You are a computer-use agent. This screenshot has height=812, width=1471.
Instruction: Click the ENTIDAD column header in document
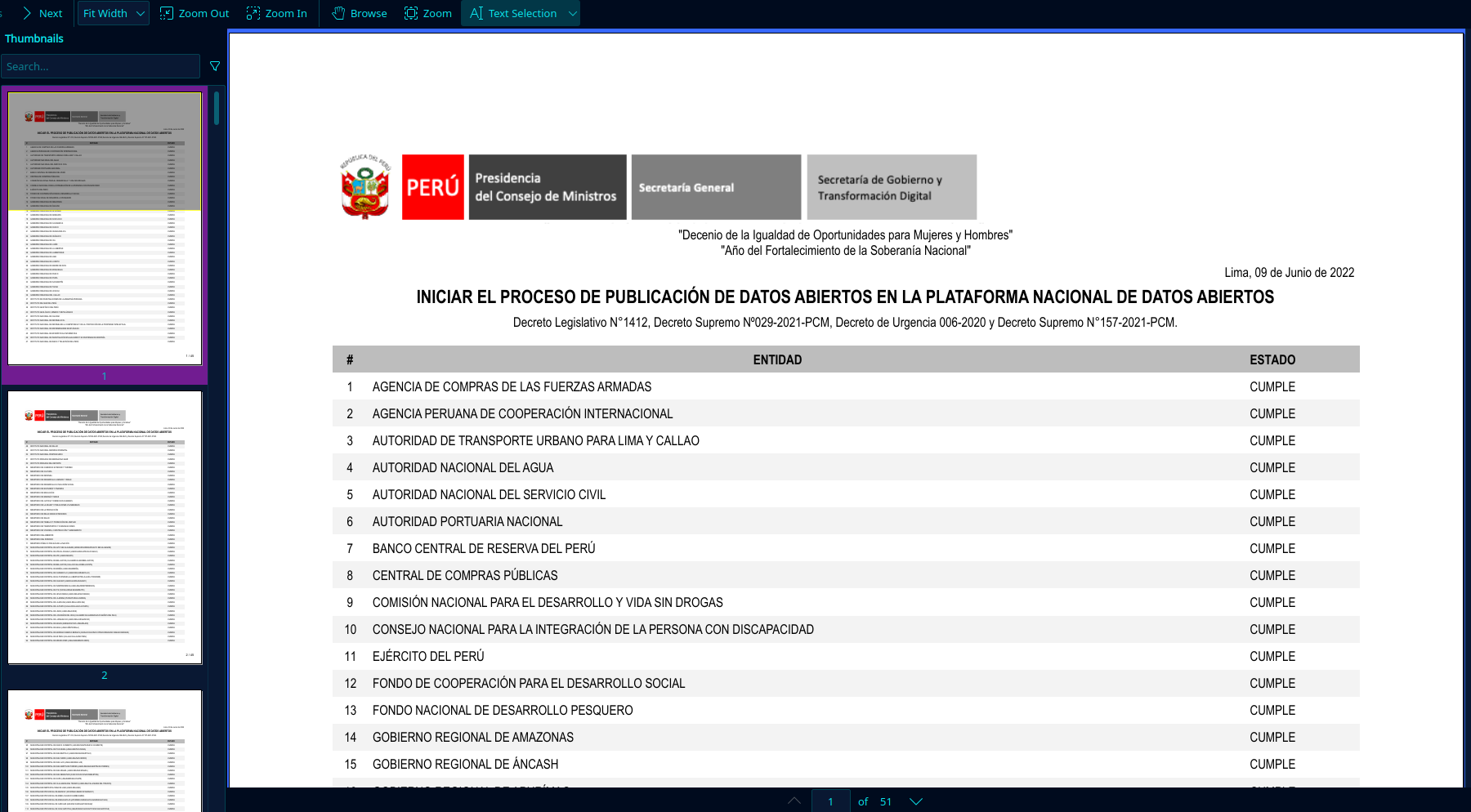pos(777,359)
